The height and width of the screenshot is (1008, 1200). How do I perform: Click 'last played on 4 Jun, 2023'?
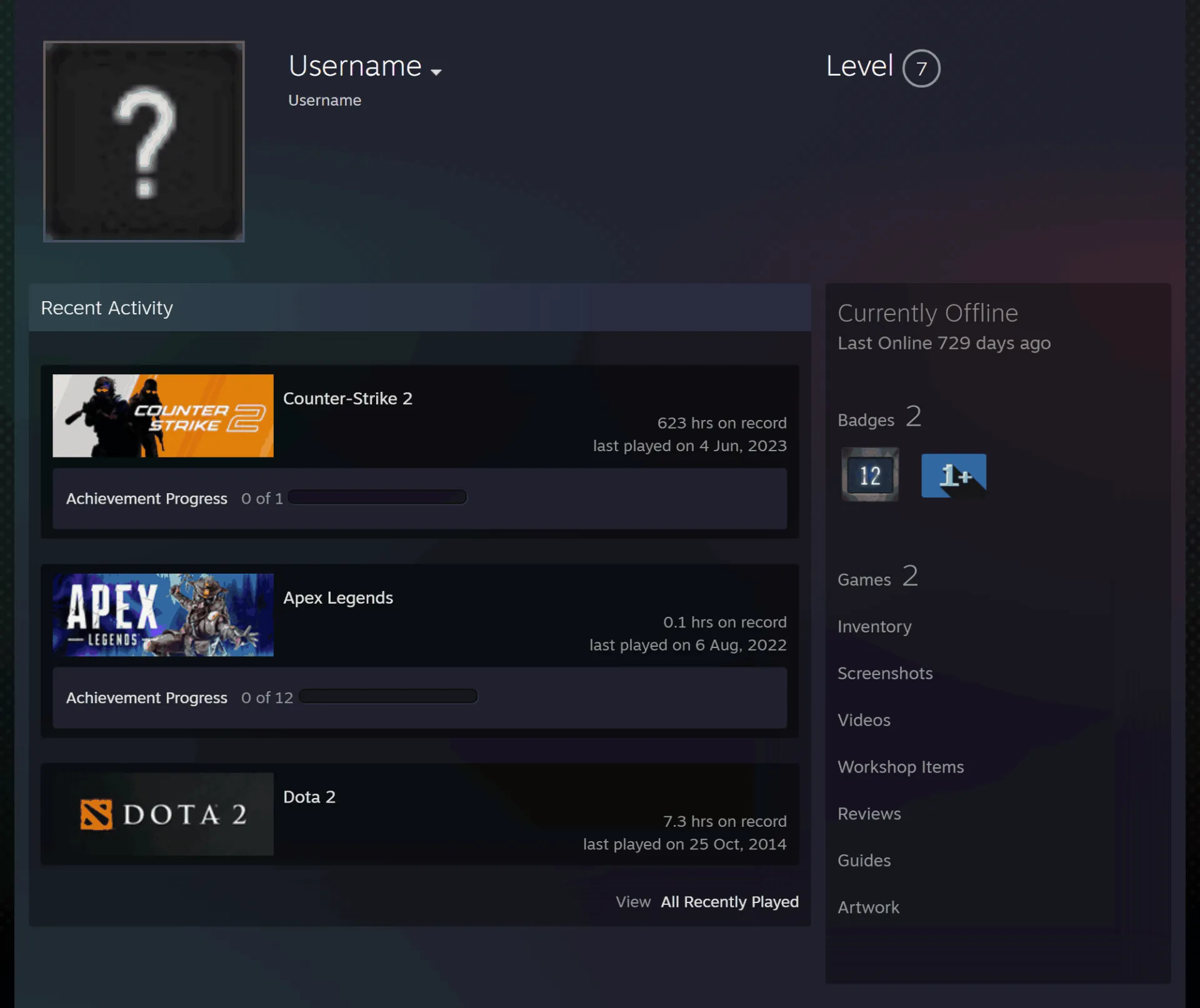point(690,446)
